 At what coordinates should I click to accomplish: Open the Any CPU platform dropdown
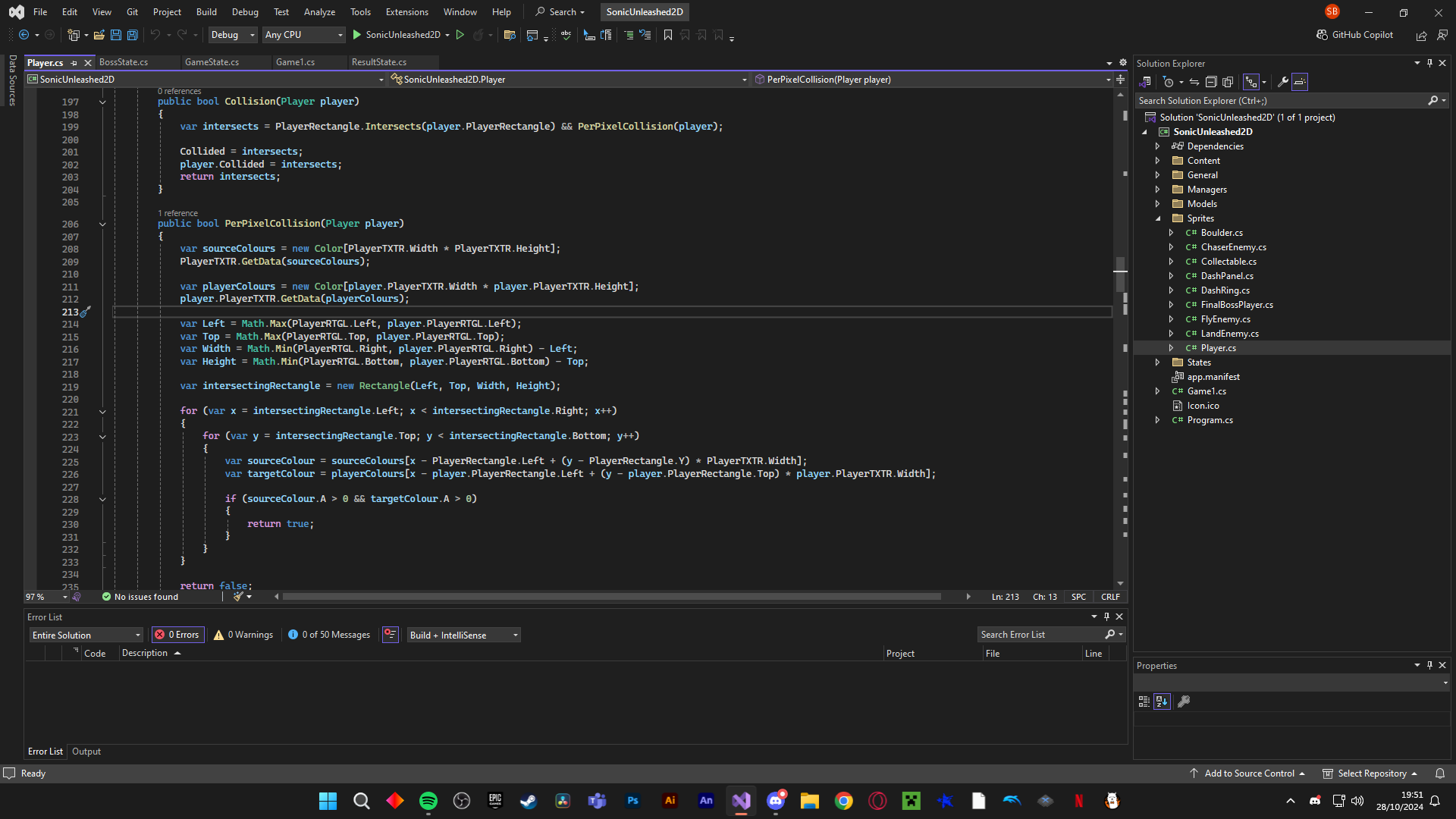coord(303,35)
